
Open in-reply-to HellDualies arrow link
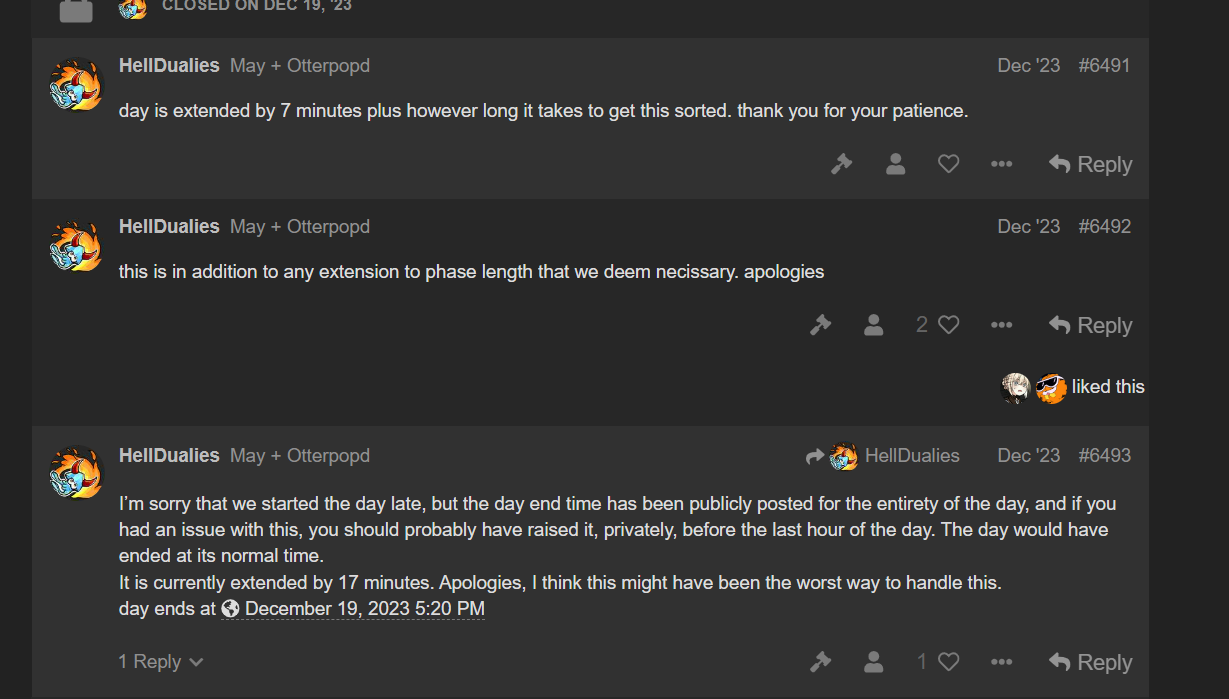pyautogui.click(x=882, y=456)
